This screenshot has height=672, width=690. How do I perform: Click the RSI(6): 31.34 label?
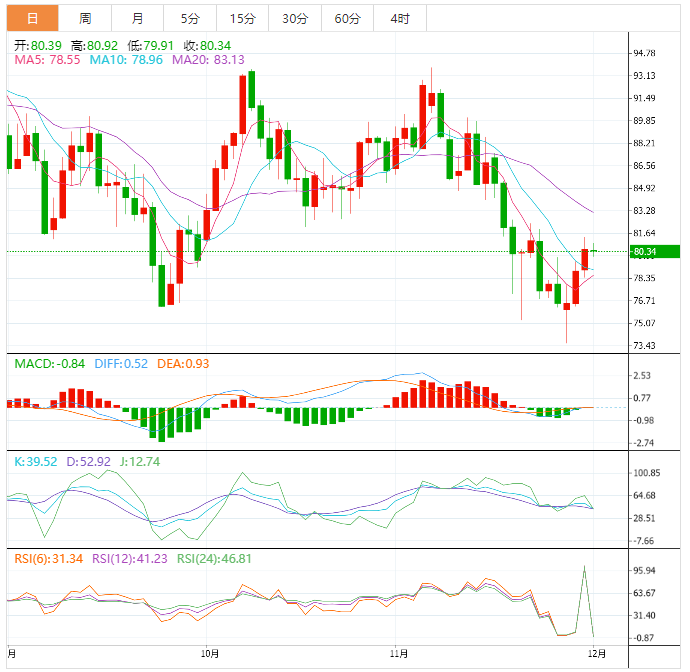pyautogui.click(x=49, y=559)
